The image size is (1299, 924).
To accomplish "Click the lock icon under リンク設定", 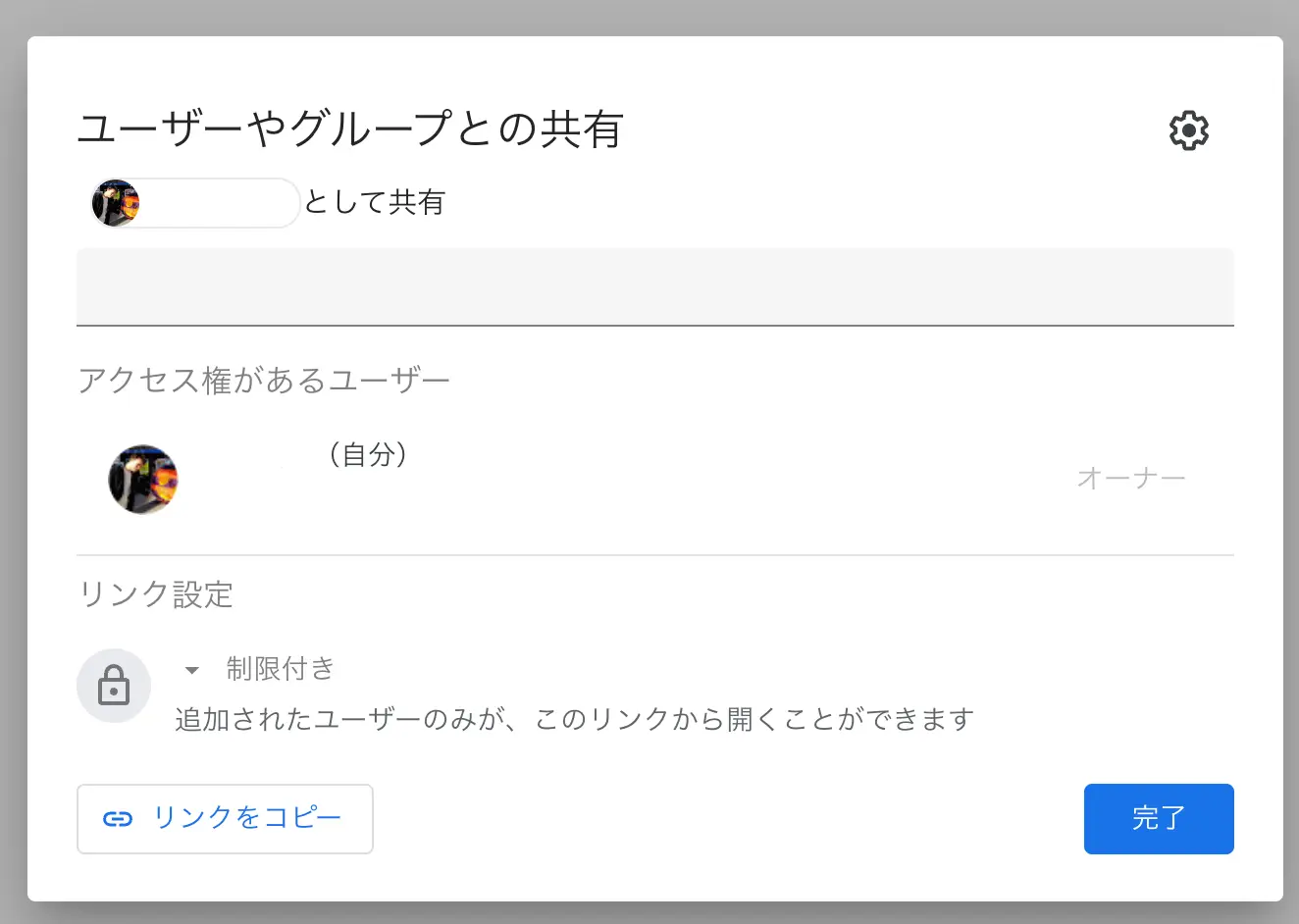I will coord(114,686).
